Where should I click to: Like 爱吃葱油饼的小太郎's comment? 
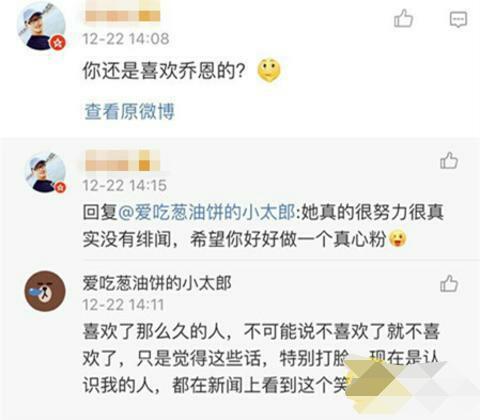pyautogui.click(x=449, y=284)
